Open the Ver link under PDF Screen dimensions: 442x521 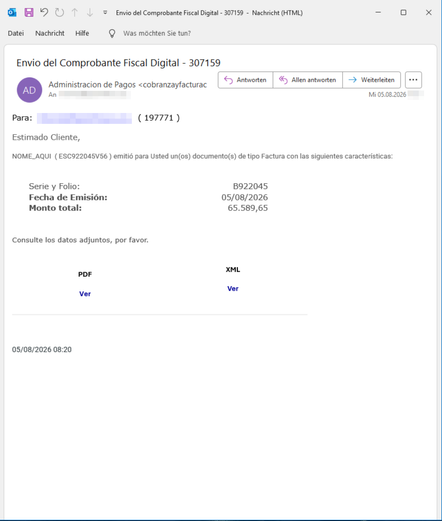pos(85,294)
